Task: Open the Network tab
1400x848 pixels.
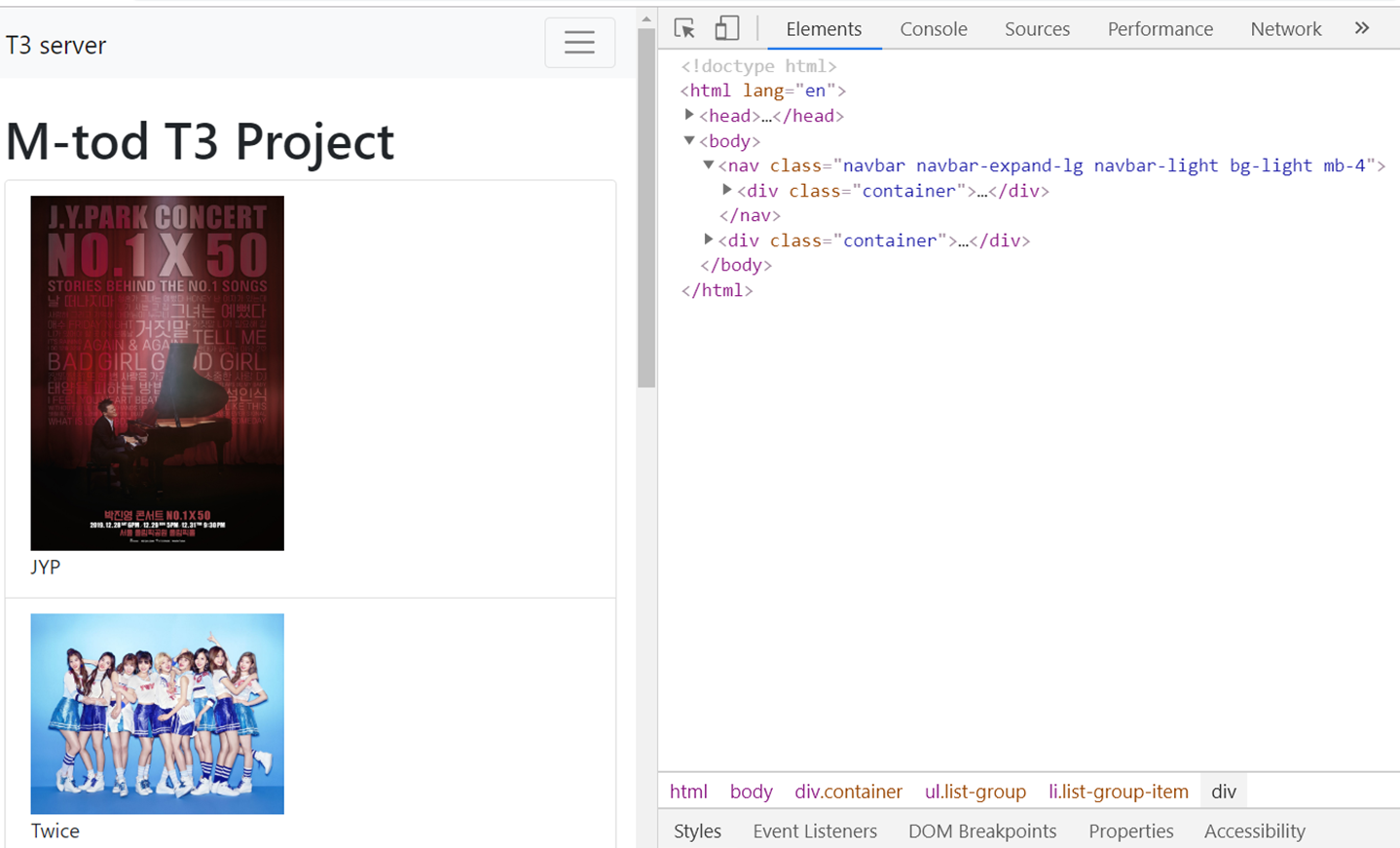Action: 1286,29
